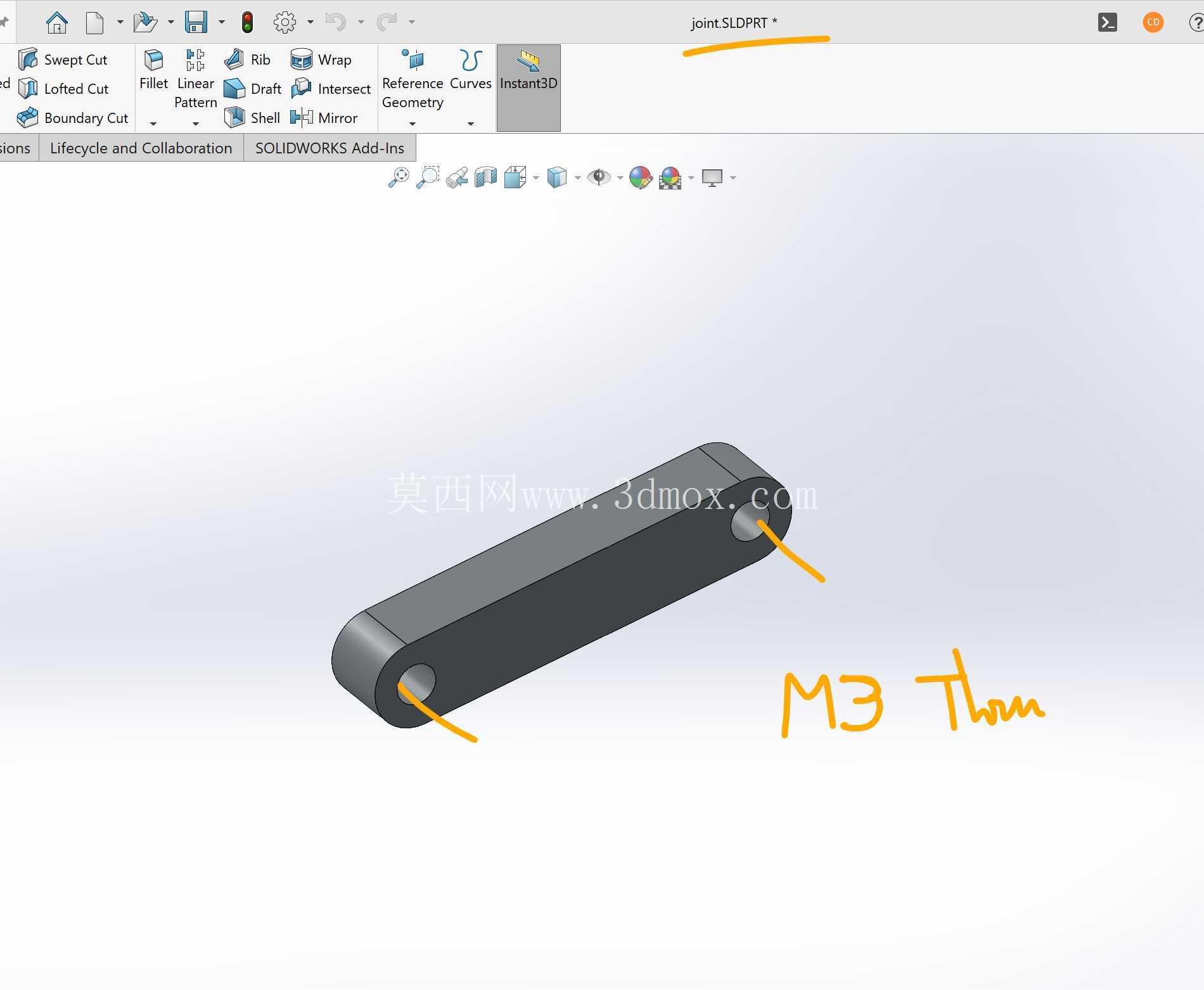Screen dimensions: 1204x990
Task: Click View Orientation icon
Action: tap(515, 177)
